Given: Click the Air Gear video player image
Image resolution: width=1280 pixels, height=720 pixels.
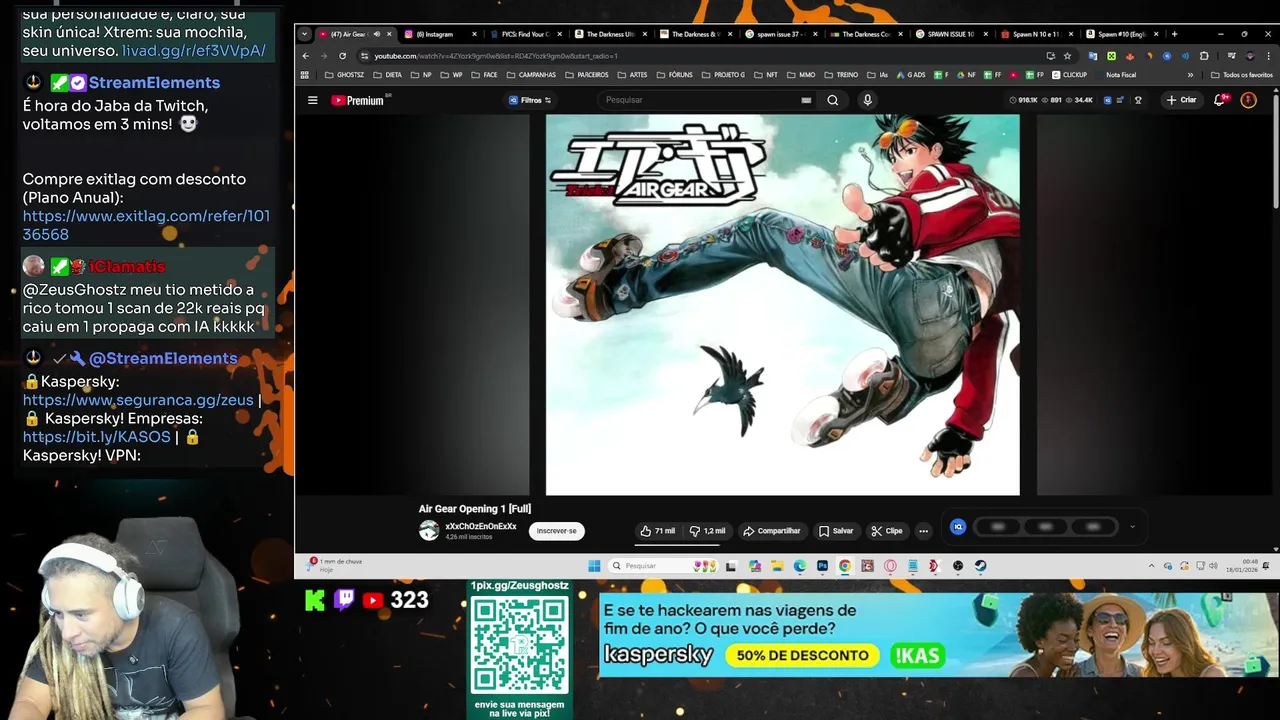Looking at the screenshot, I should [782, 304].
